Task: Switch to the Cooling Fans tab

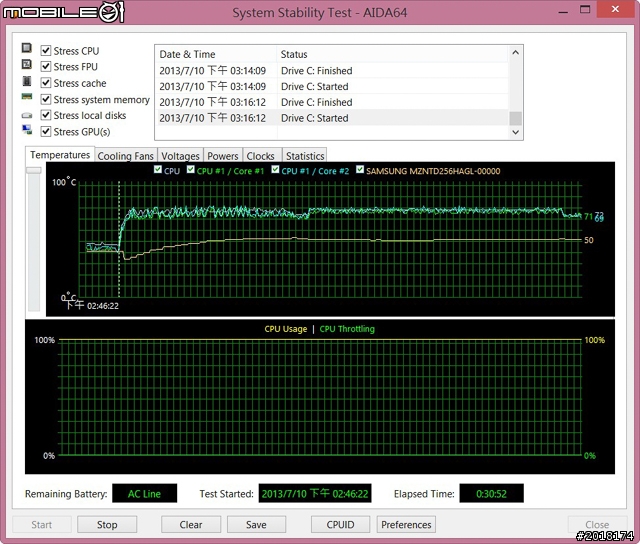Action: pos(126,156)
